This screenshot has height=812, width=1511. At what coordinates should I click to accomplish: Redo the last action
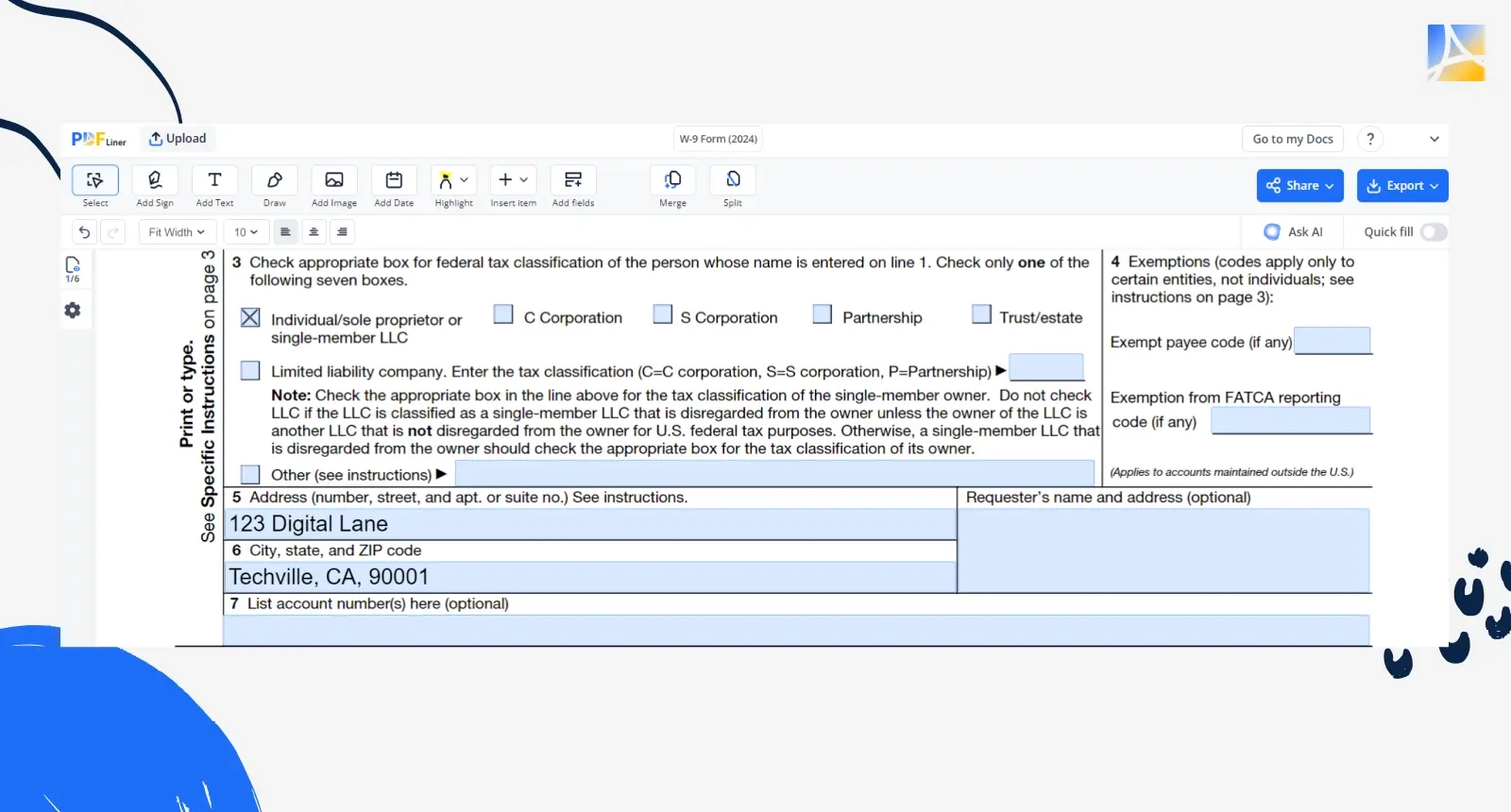pos(112,232)
